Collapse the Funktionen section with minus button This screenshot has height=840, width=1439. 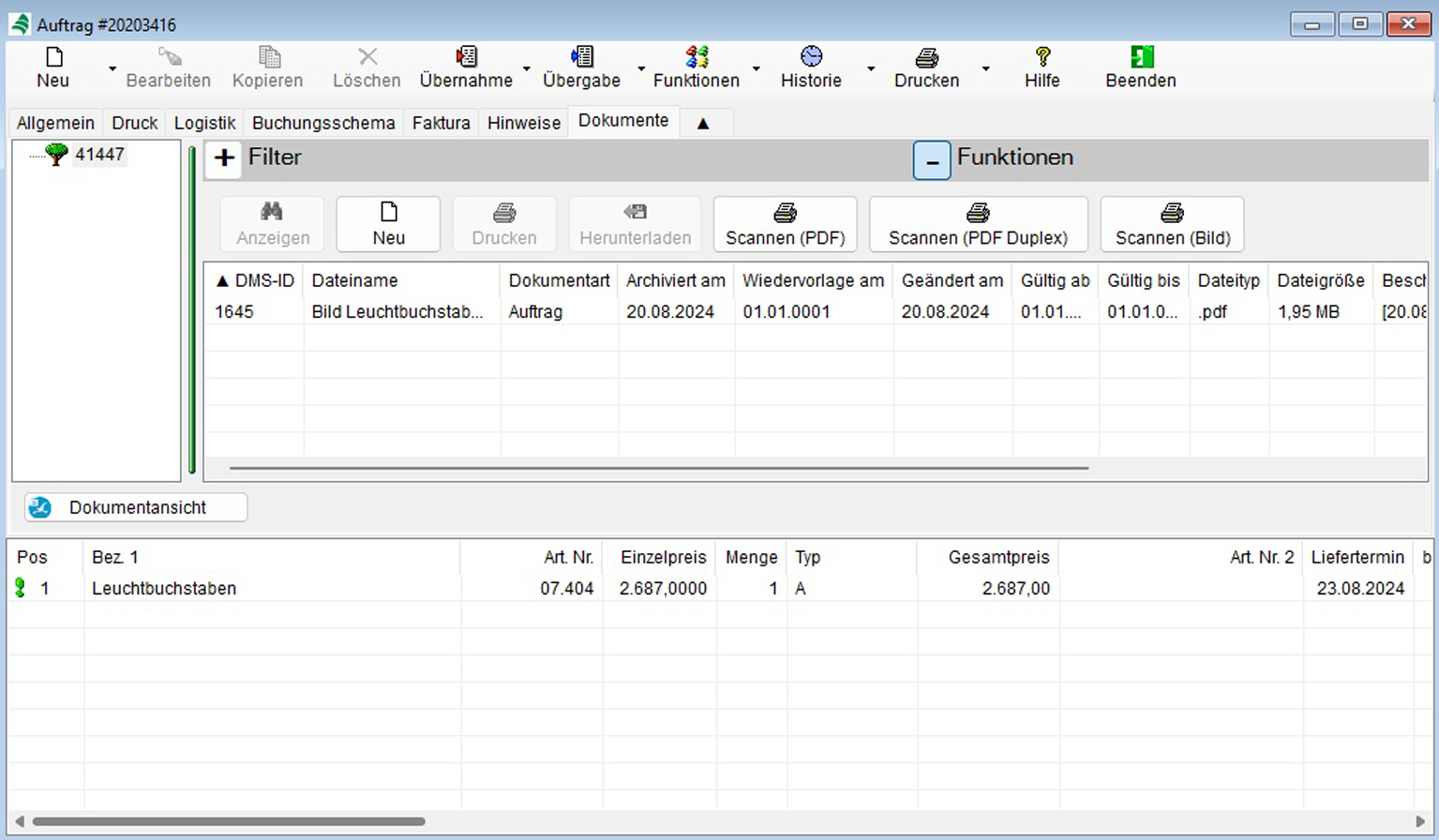coord(932,160)
